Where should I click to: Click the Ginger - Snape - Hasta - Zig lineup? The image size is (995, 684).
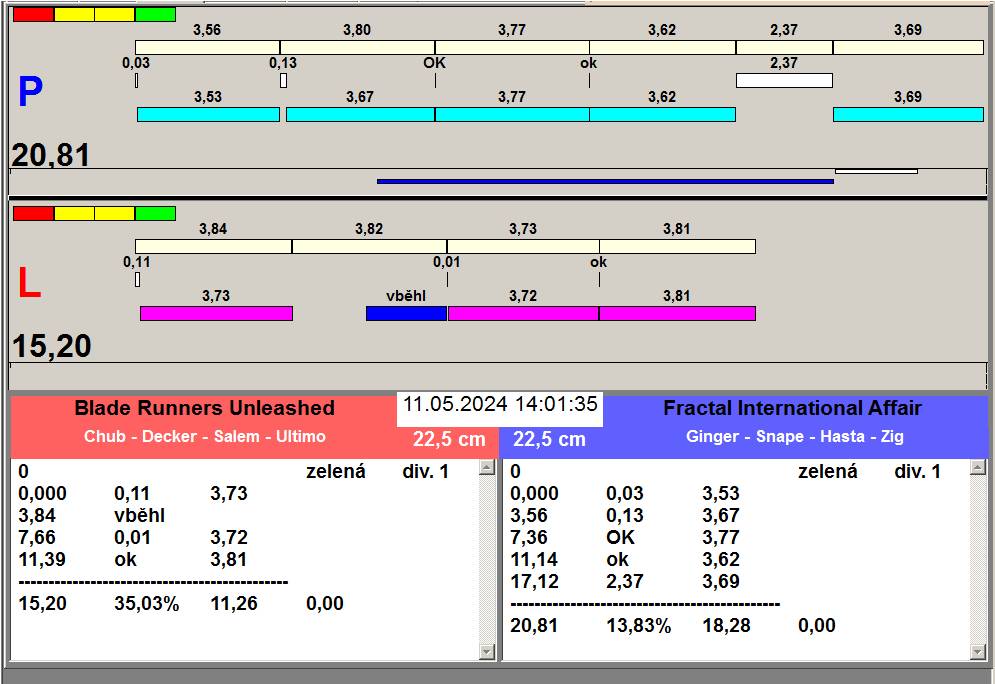795,437
